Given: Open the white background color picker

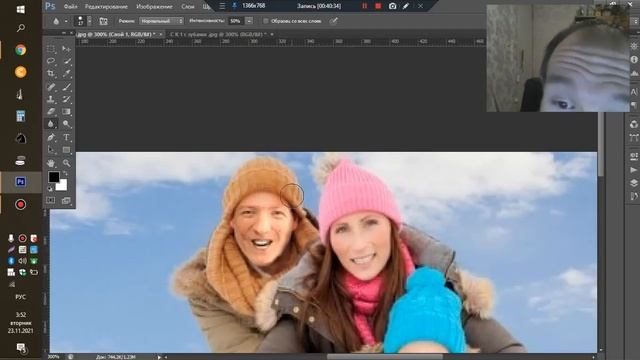Looking at the screenshot, I should (x=62, y=186).
